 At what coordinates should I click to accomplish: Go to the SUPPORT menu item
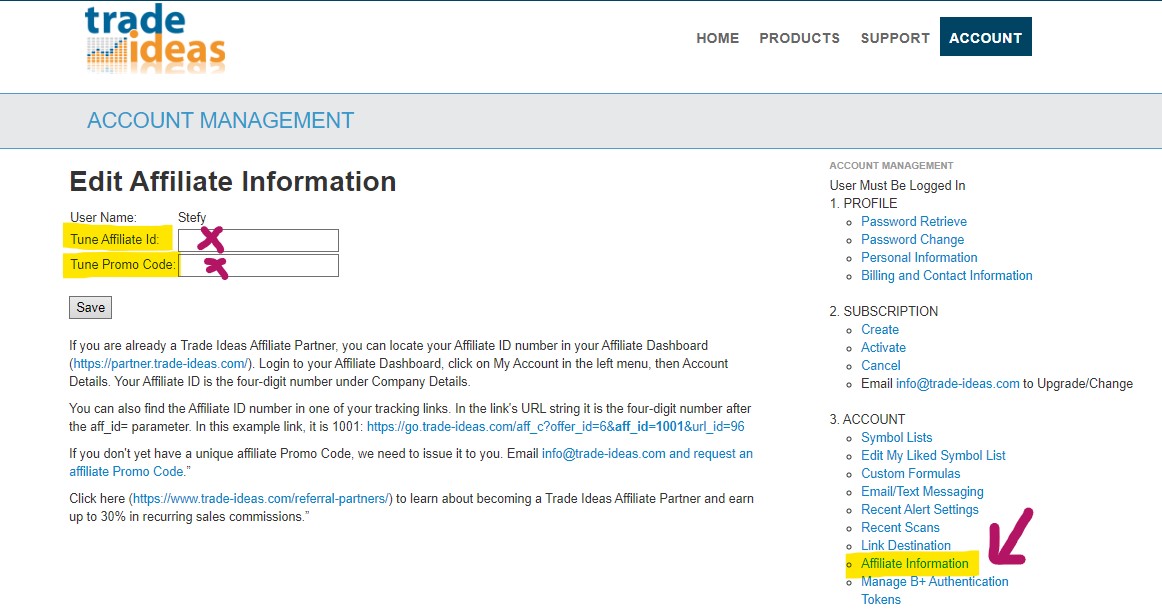pos(895,38)
